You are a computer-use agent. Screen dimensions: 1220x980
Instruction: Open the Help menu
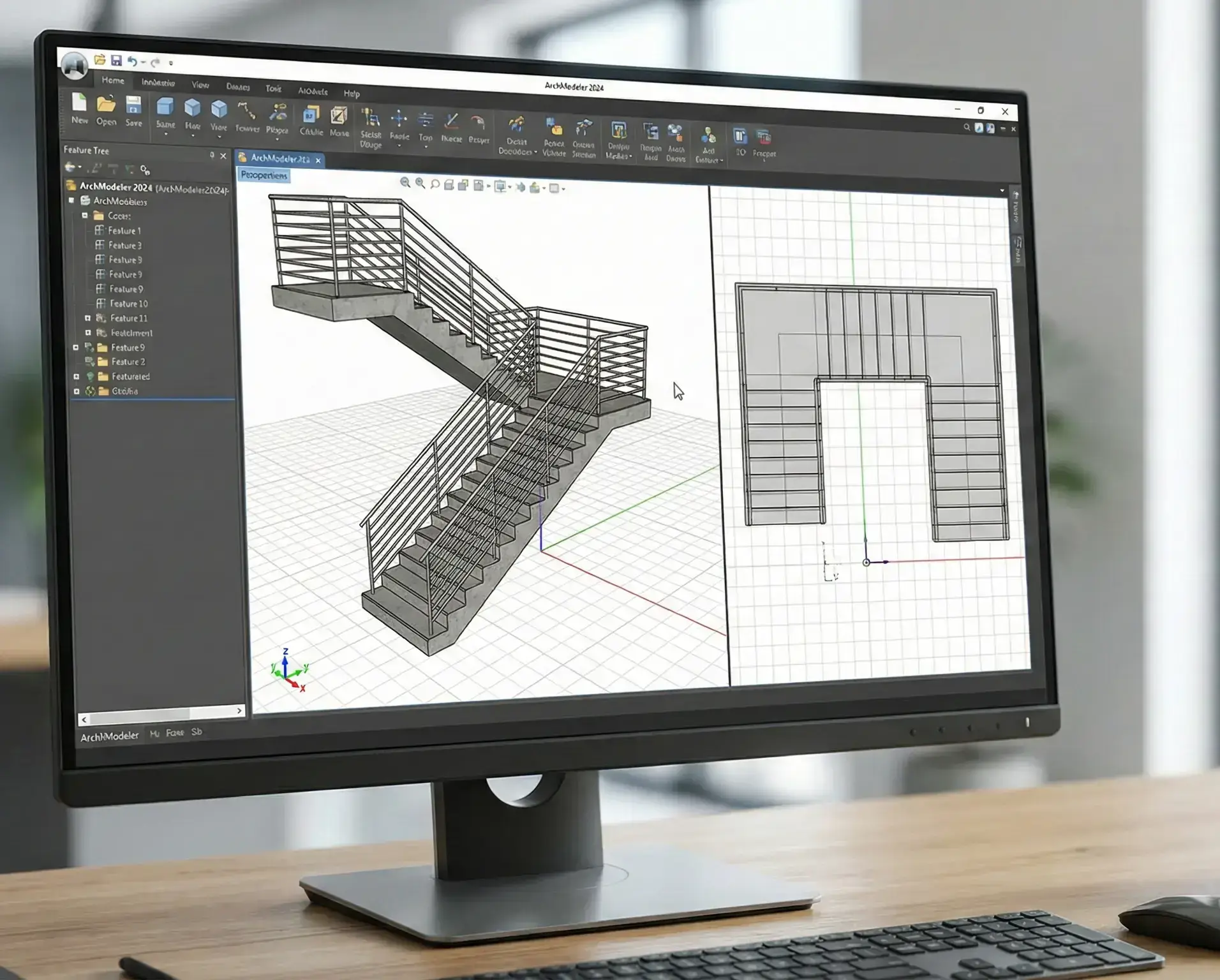pyautogui.click(x=352, y=94)
